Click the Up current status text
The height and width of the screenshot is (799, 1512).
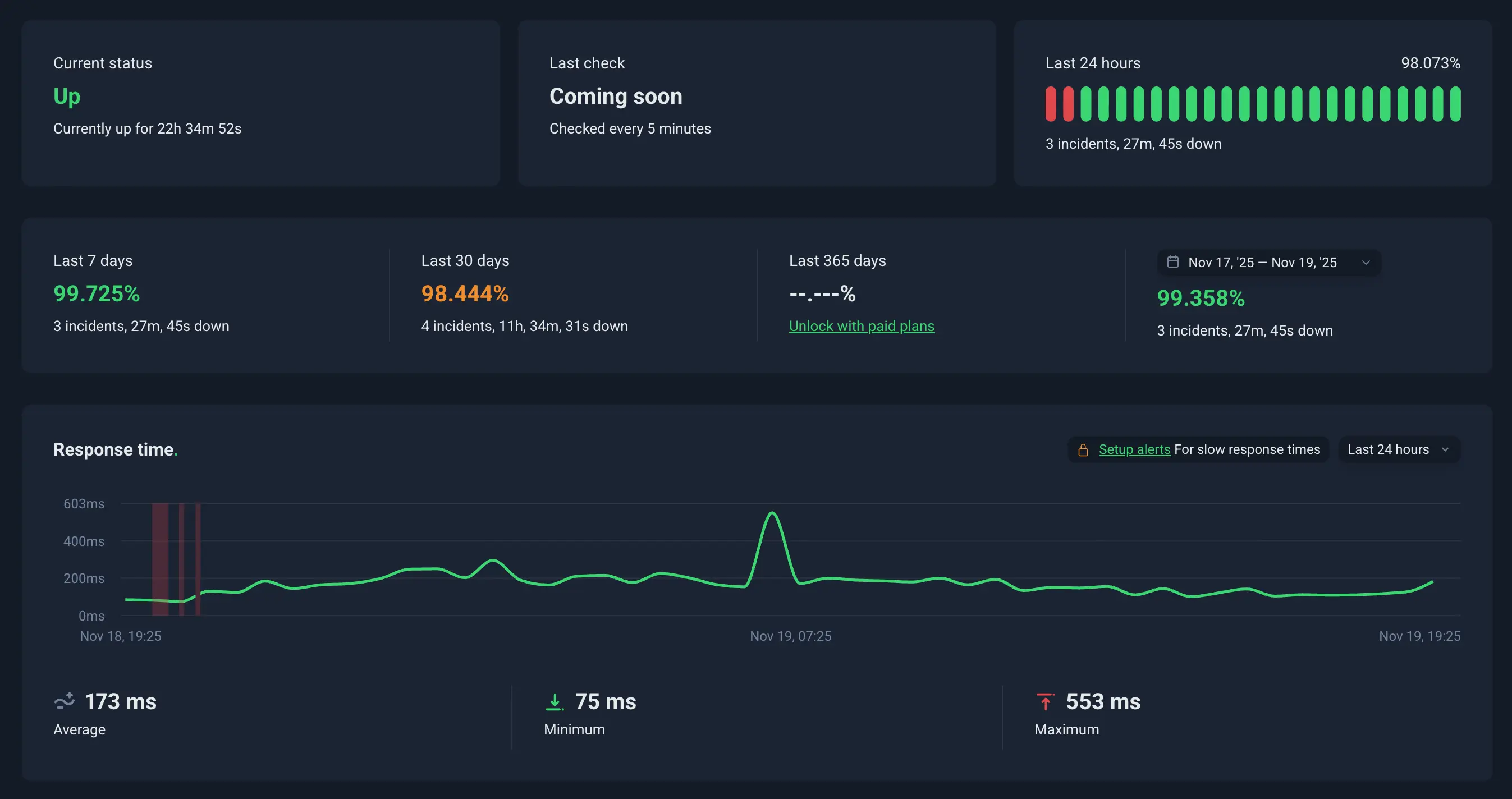pyautogui.click(x=66, y=97)
